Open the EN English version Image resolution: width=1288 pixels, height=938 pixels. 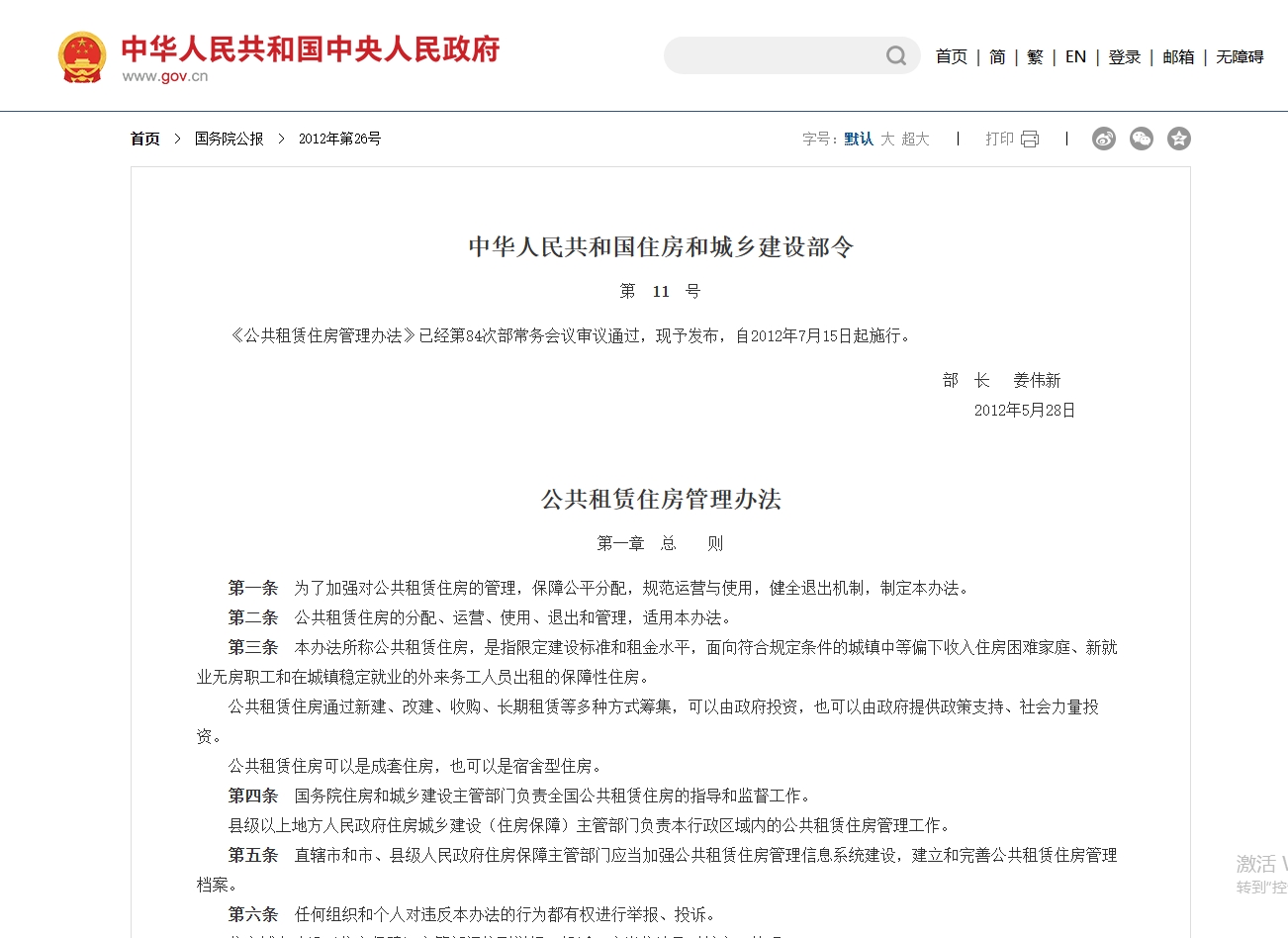tap(1075, 57)
